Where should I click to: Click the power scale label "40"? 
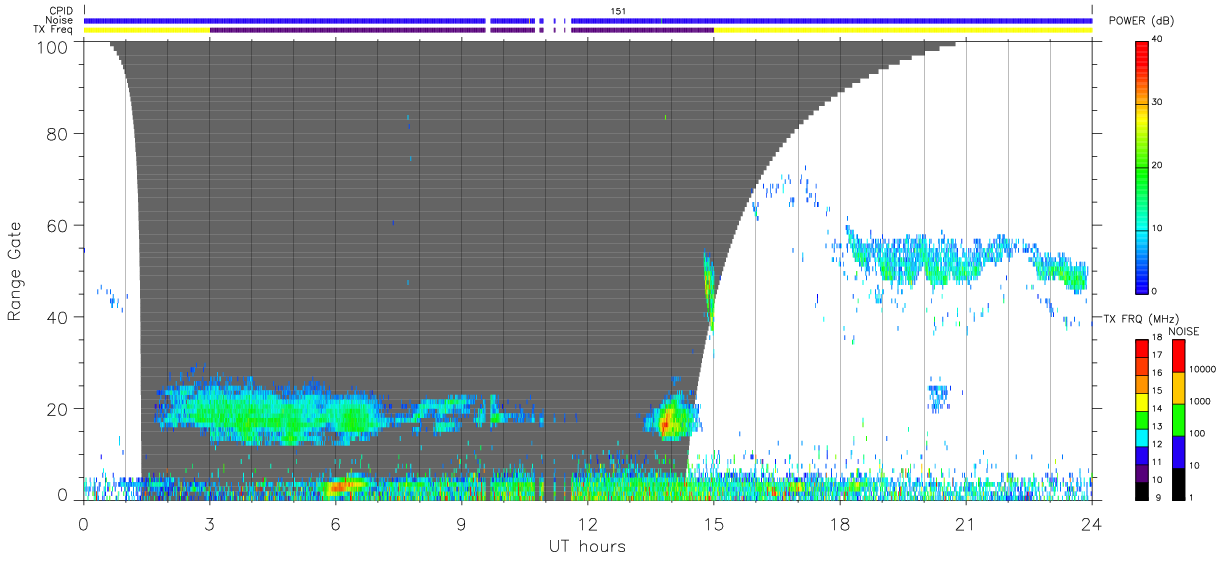click(x=1158, y=40)
